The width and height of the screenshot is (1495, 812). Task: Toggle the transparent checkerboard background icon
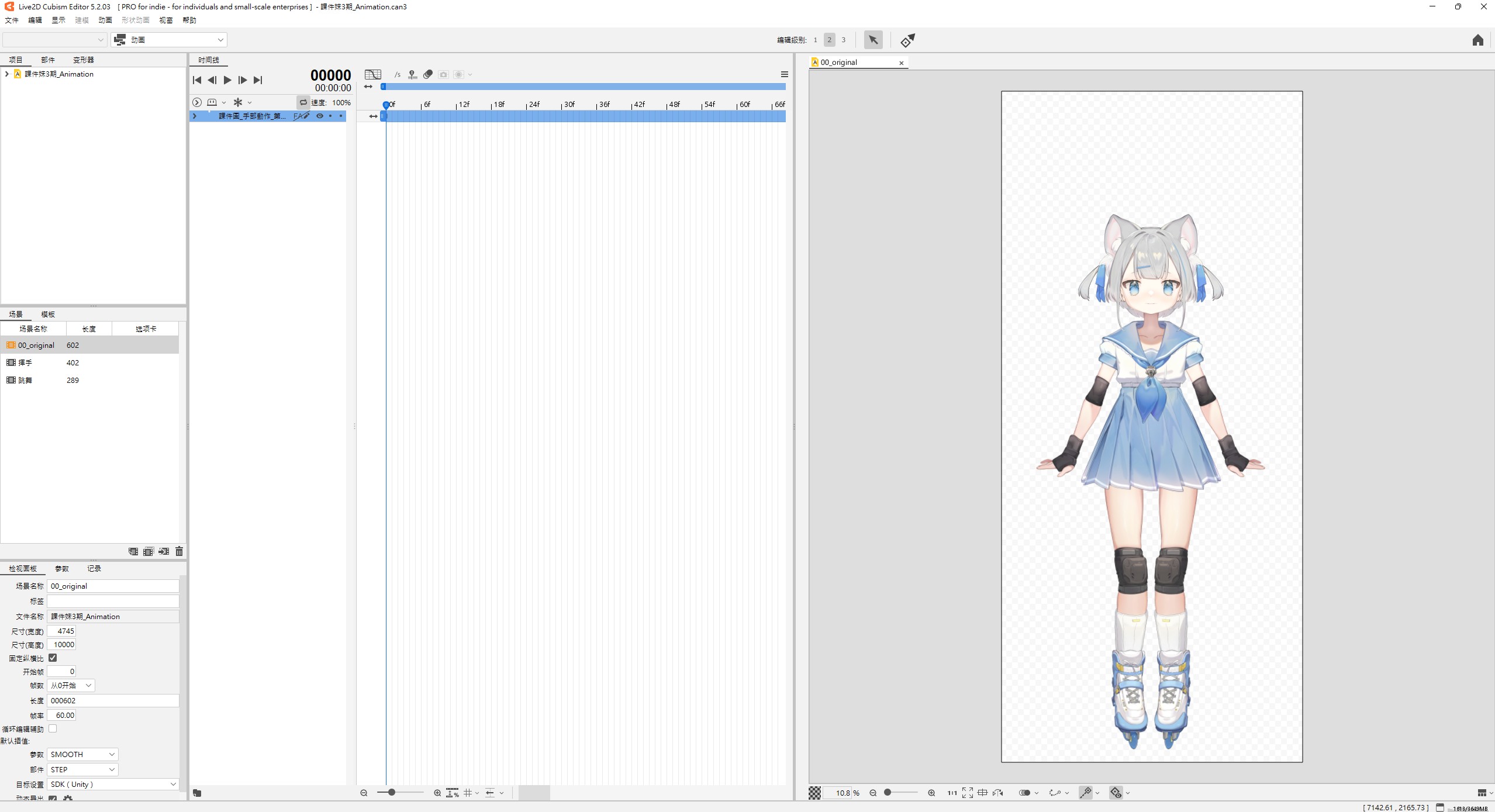point(814,793)
